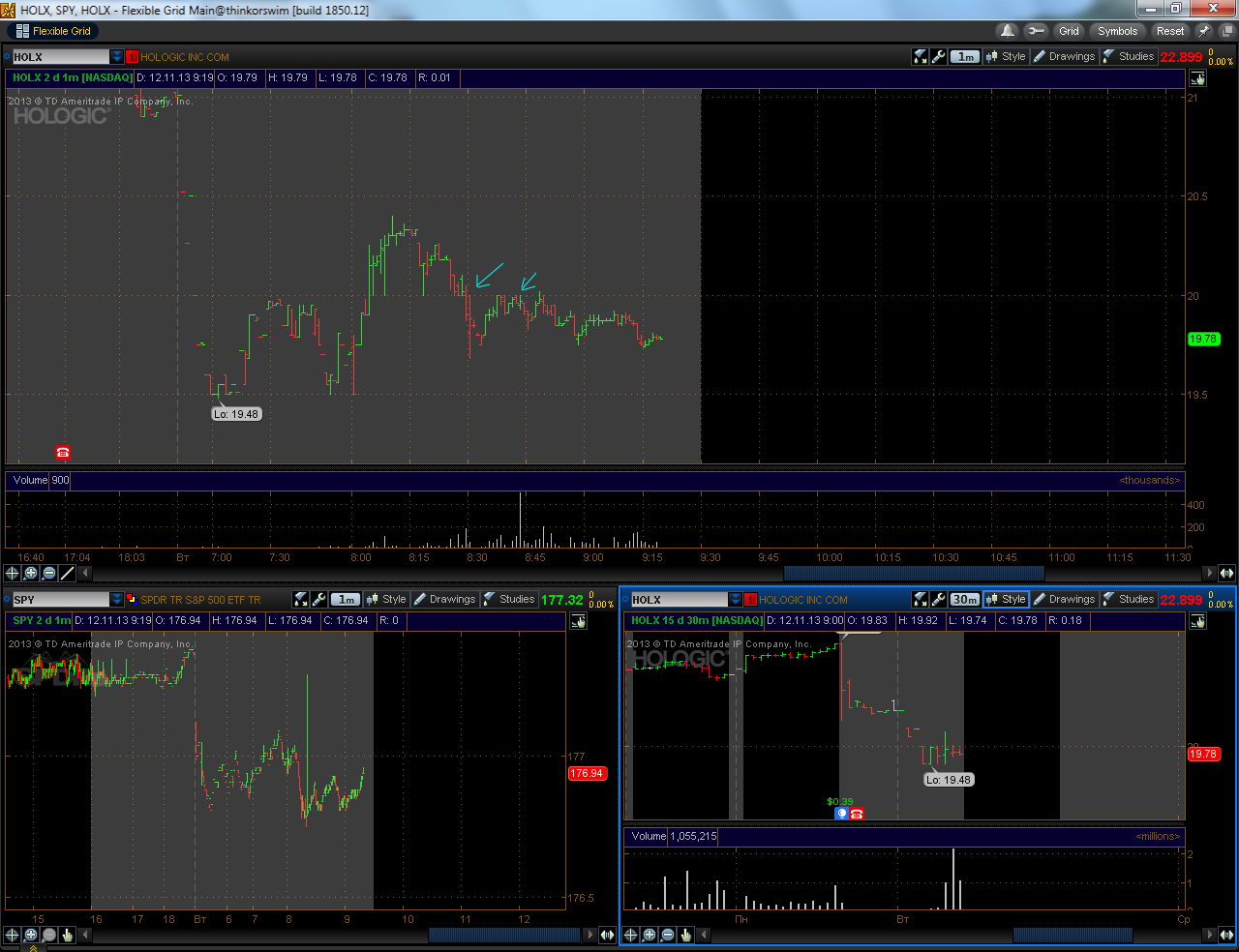Open Drawings menu on top HOLX chart
Image resolution: width=1239 pixels, height=952 pixels.
point(1065,56)
